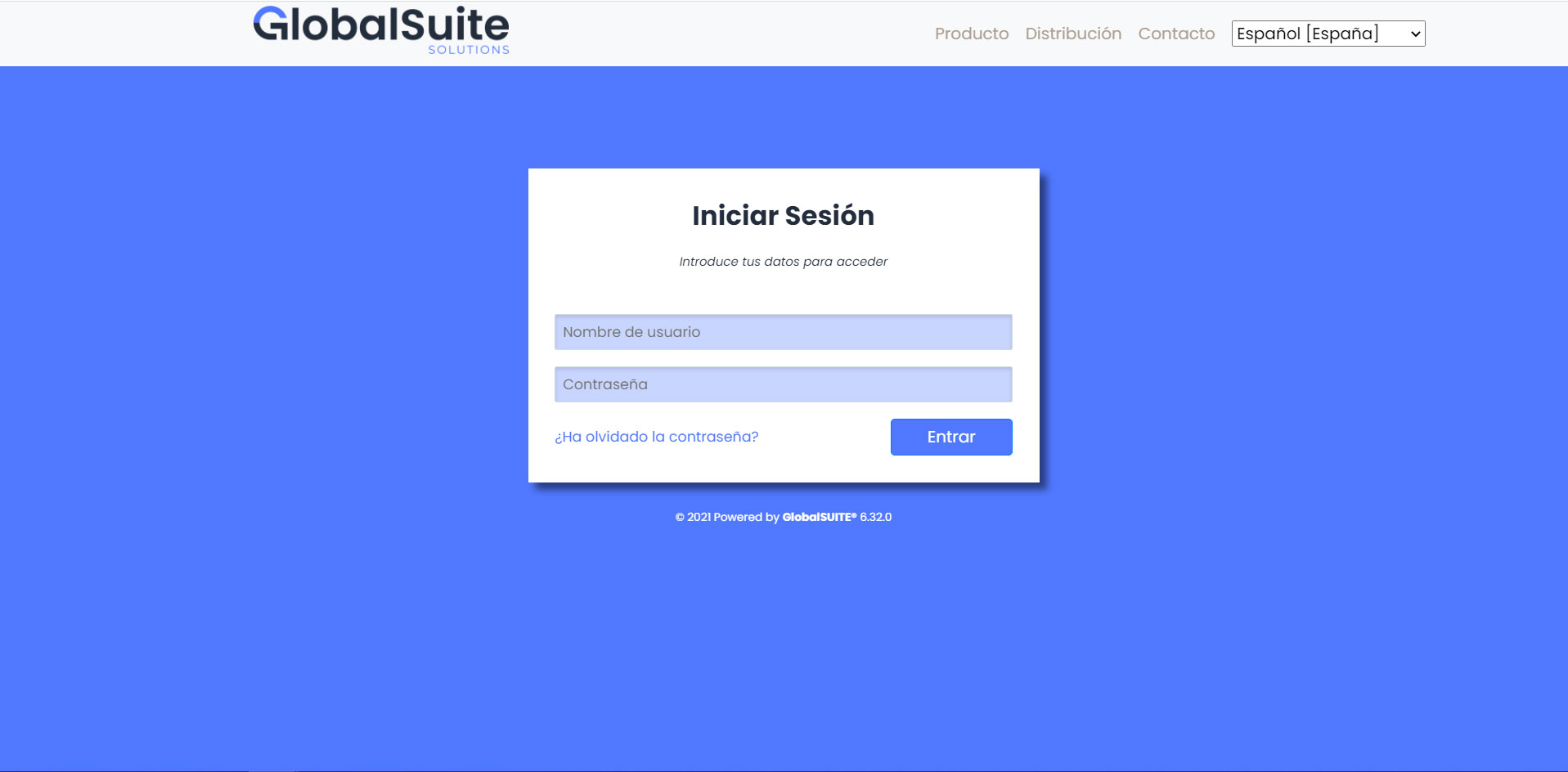The image size is (1568, 772).
Task: Click inside the Contraseña password field
Action: coord(783,384)
